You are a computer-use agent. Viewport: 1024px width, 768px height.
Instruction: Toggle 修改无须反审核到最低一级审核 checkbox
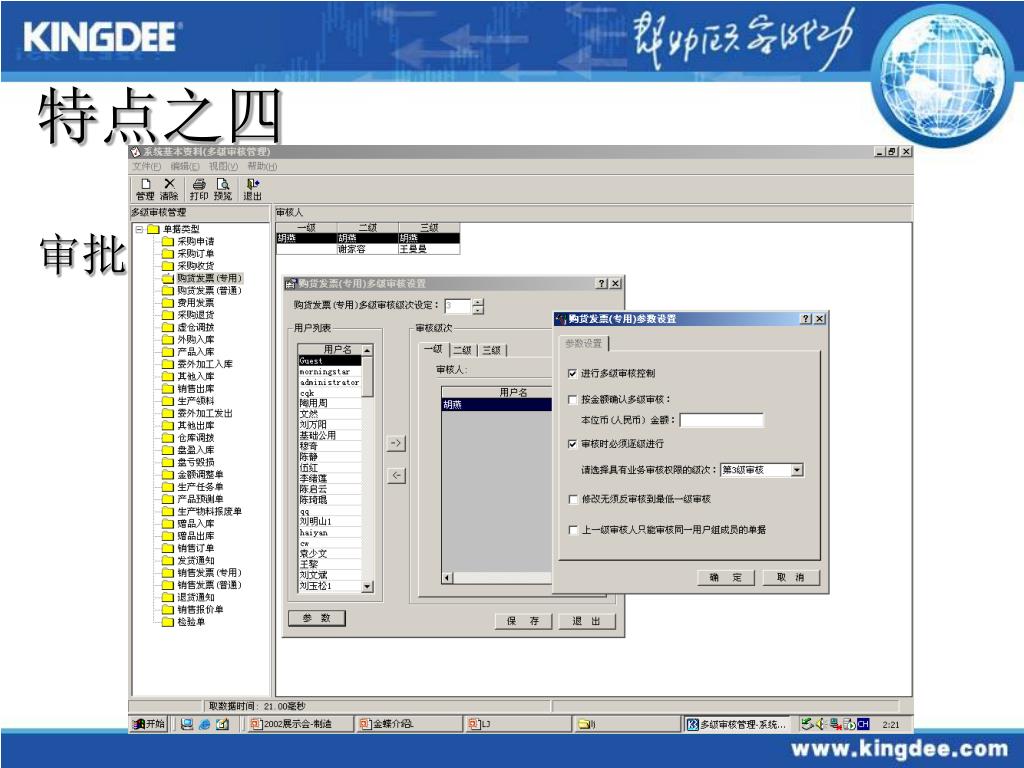tap(573, 500)
